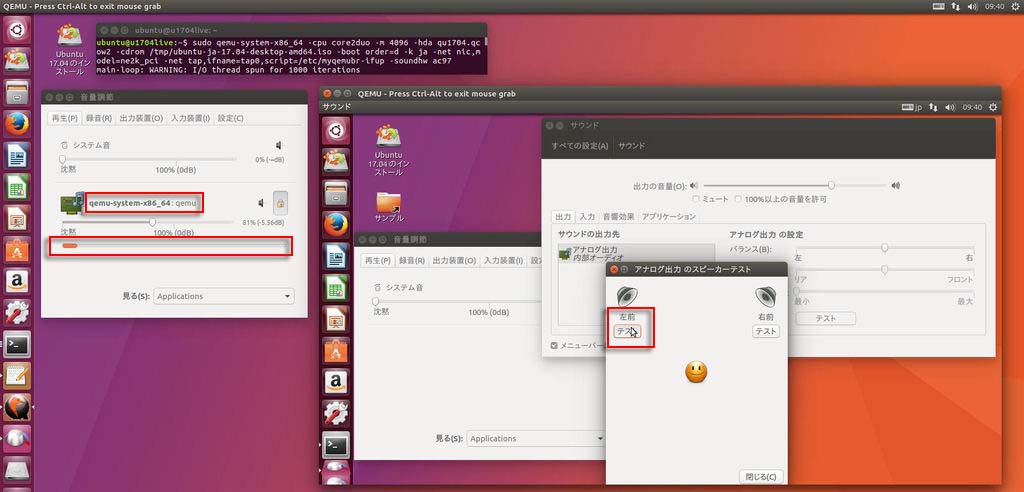
Task: Mute the qemu-system-x86_64 stream
Action: pos(261,203)
